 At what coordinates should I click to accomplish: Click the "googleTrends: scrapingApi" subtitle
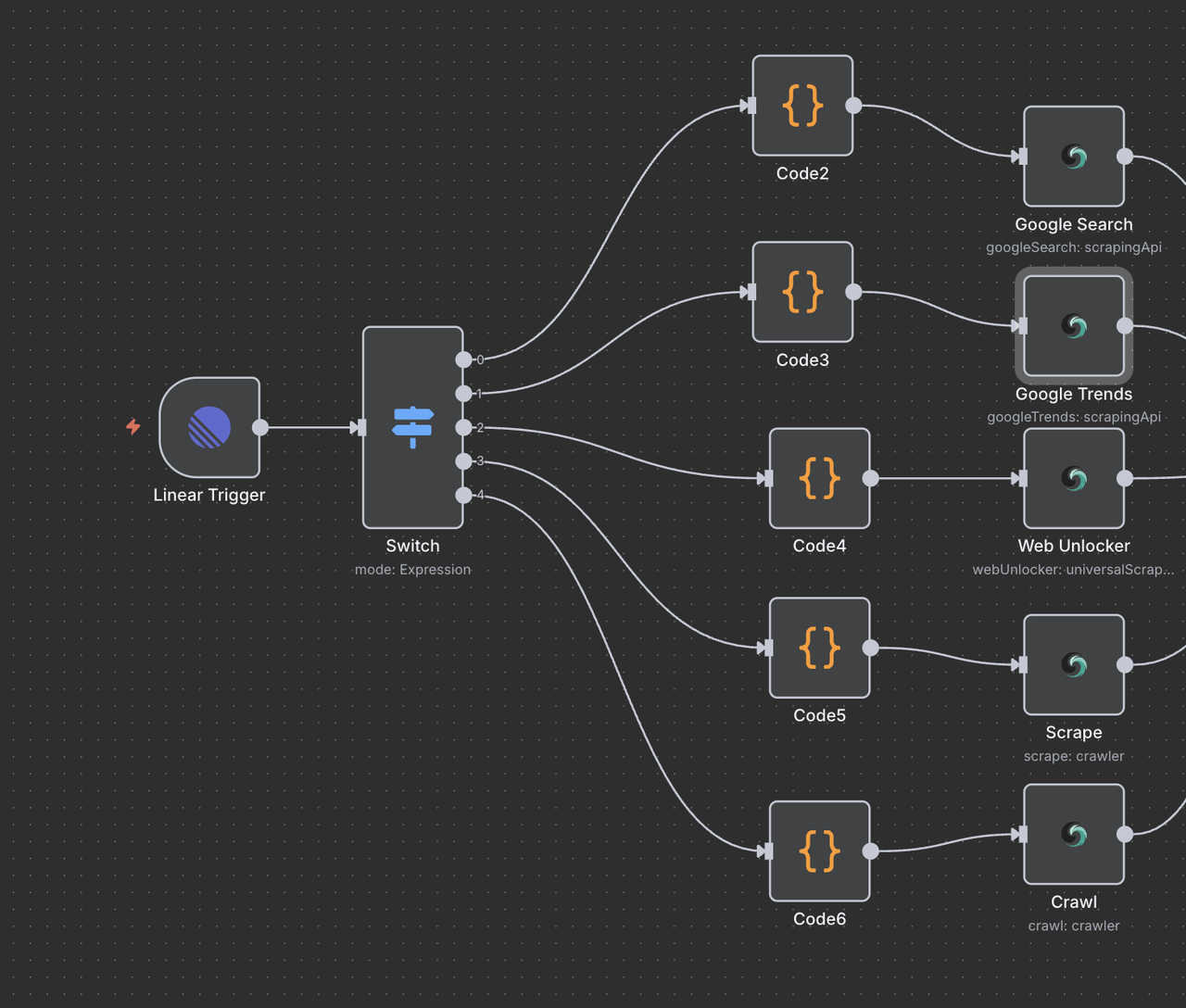click(1074, 417)
